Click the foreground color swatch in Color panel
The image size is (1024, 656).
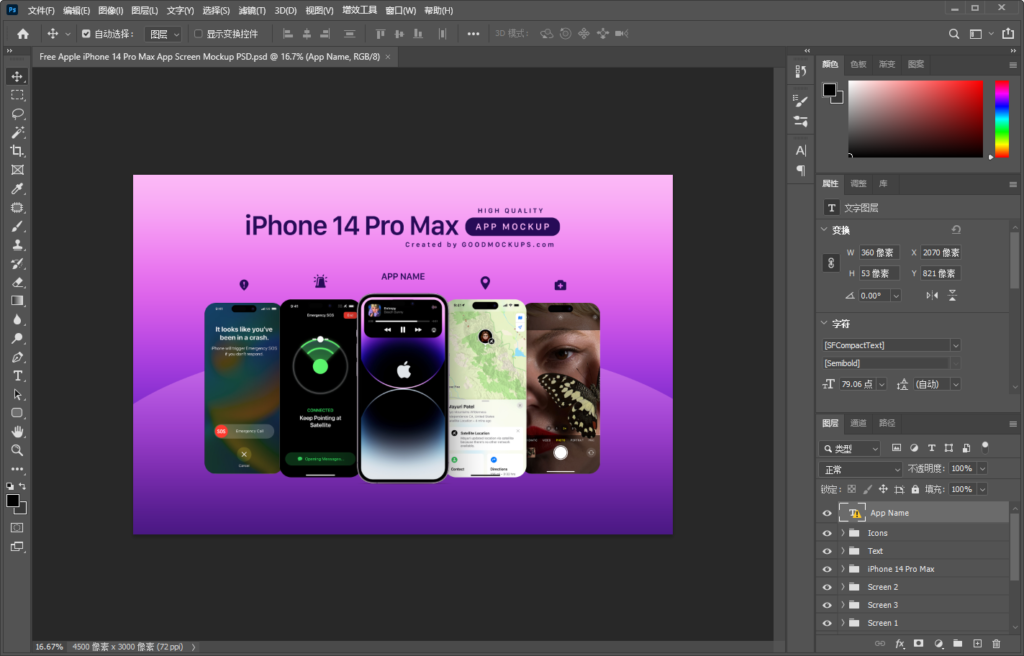(x=829, y=90)
